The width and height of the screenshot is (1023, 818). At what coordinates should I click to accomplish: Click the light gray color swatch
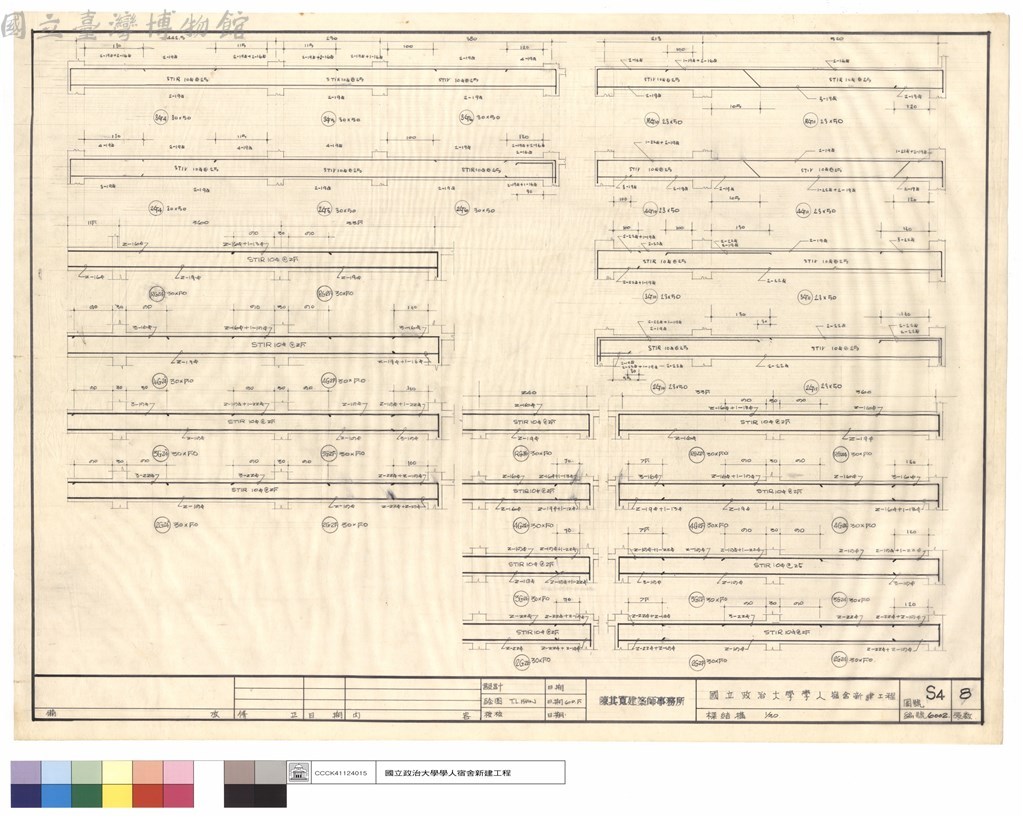pos(270,772)
